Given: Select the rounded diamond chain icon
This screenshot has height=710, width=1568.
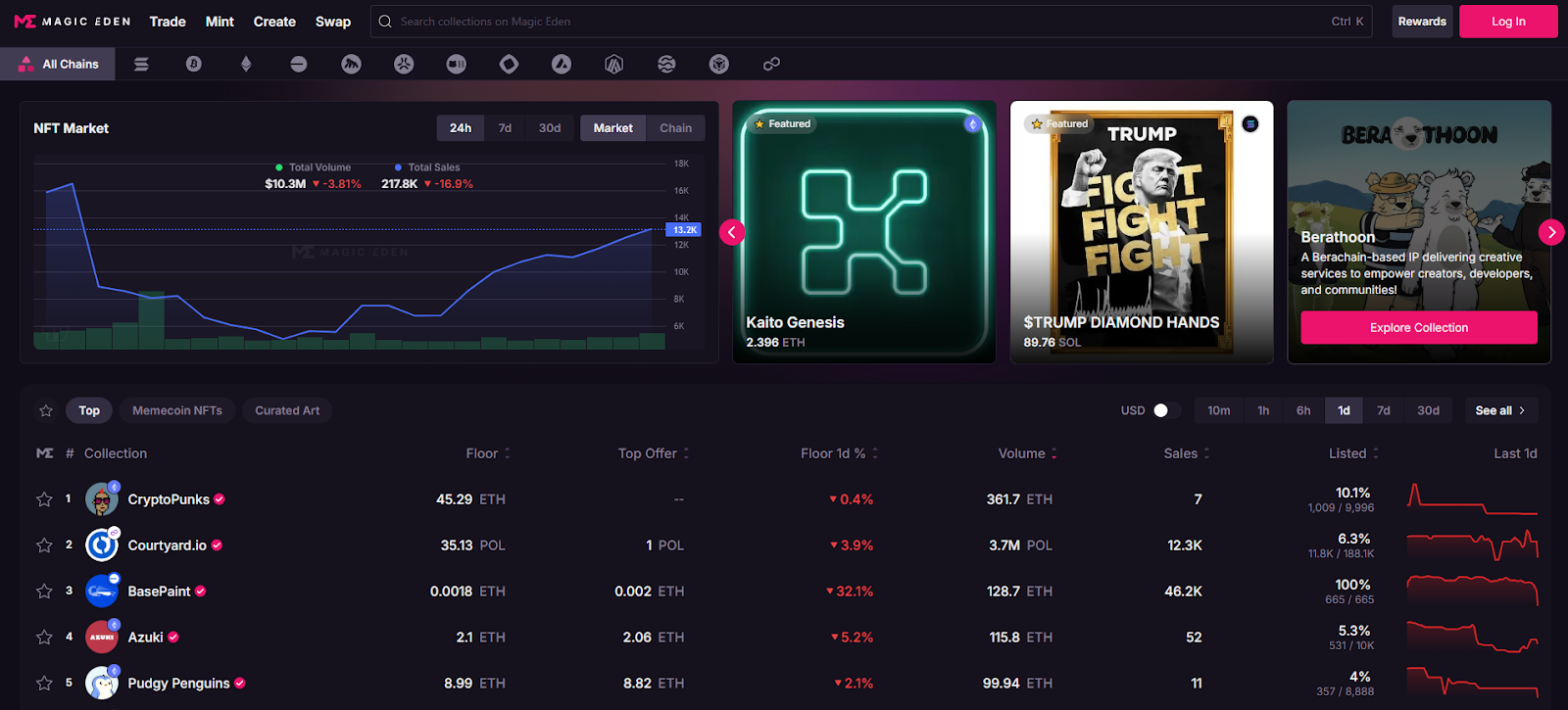Looking at the screenshot, I should [509, 65].
